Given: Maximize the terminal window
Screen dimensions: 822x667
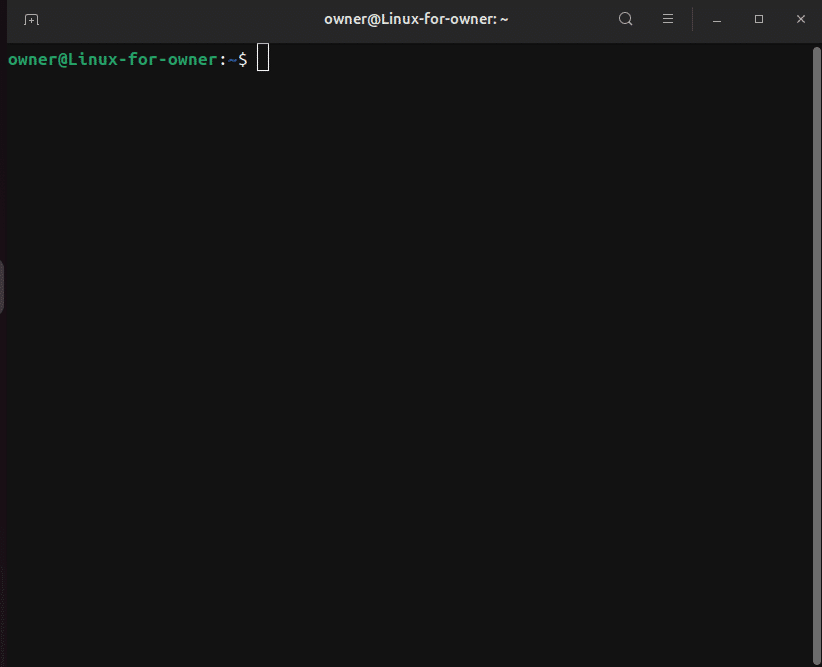Looking at the screenshot, I should (759, 19).
